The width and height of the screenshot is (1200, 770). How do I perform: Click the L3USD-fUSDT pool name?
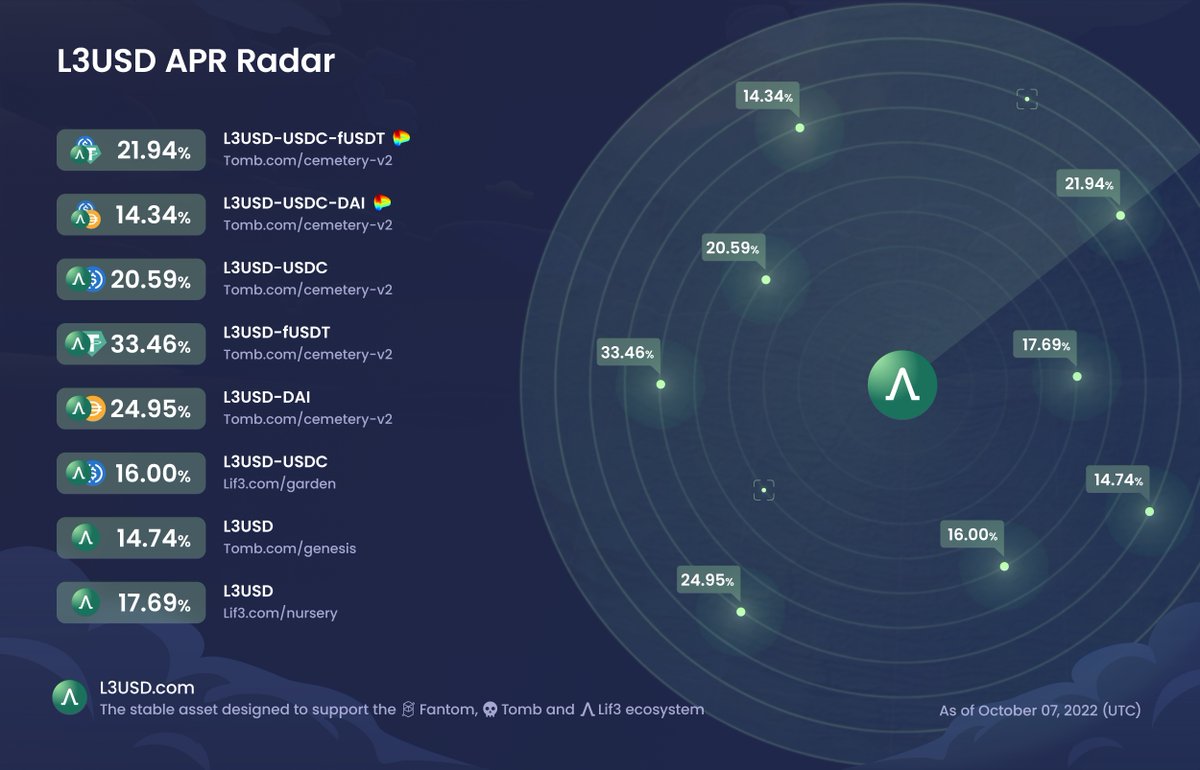[277, 332]
